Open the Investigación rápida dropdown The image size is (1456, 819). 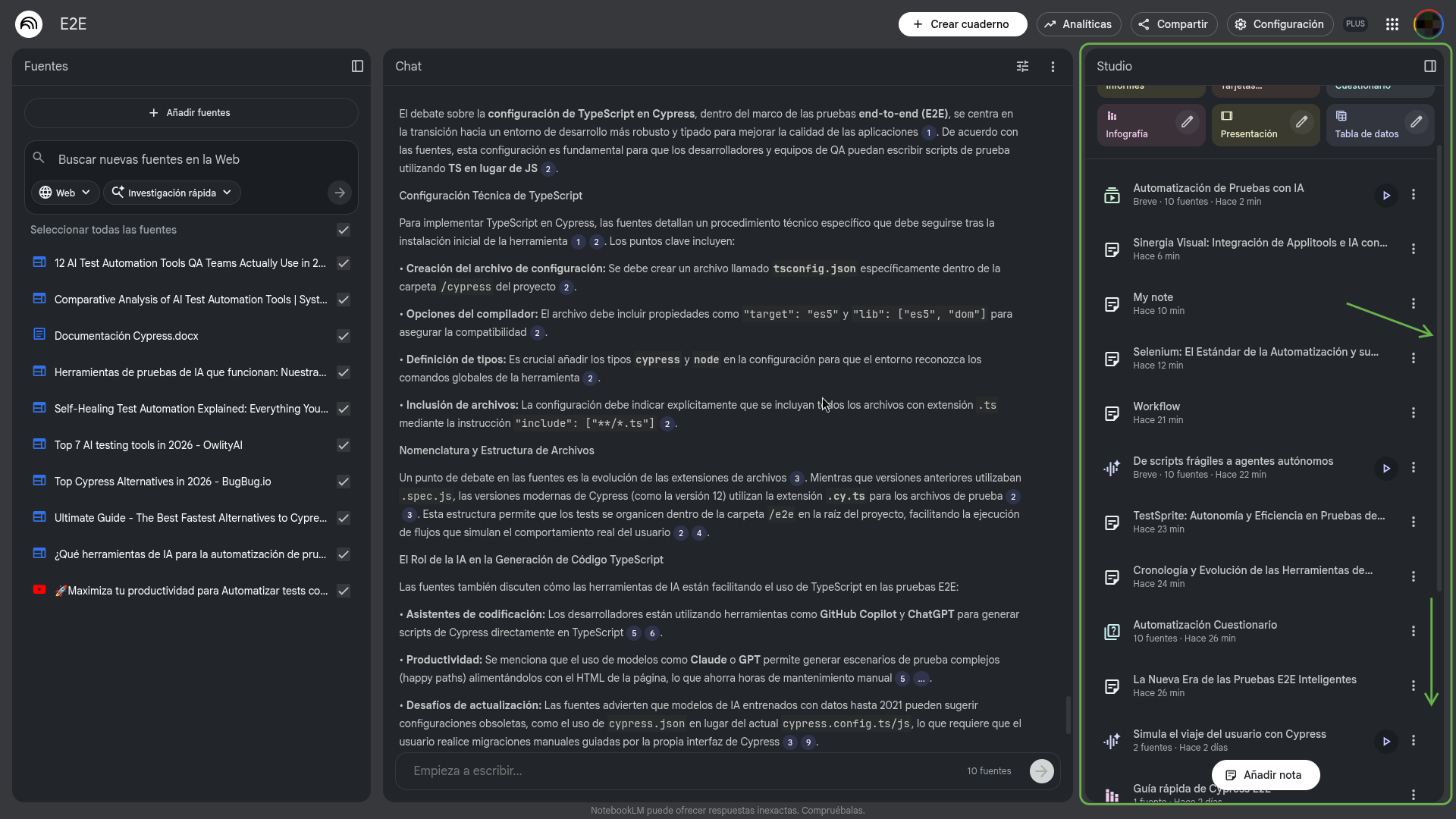[172, 193]
